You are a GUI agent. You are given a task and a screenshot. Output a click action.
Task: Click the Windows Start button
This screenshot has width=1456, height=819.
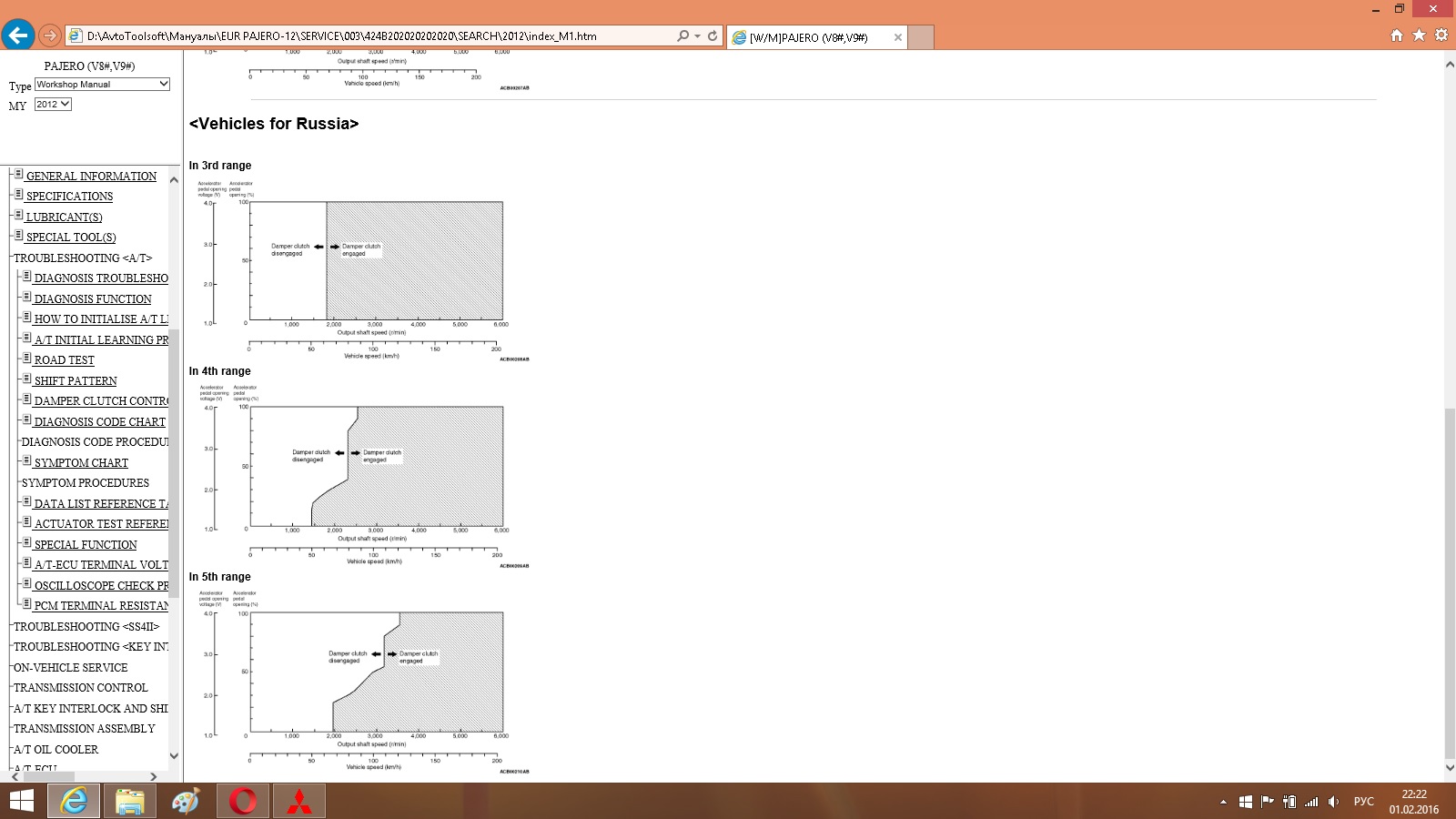(x=22, y=802)
